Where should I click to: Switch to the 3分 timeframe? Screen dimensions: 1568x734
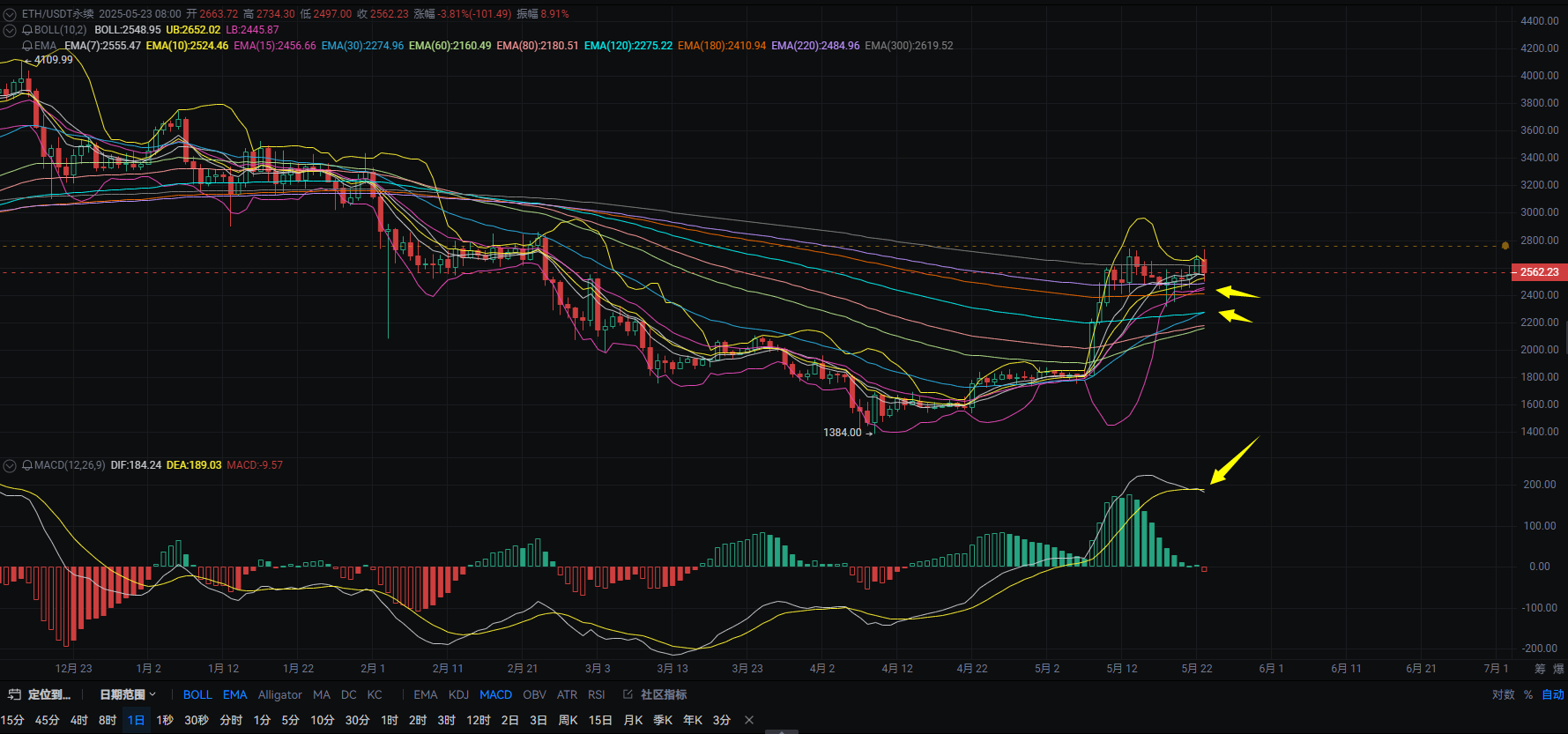click(722, 720)
